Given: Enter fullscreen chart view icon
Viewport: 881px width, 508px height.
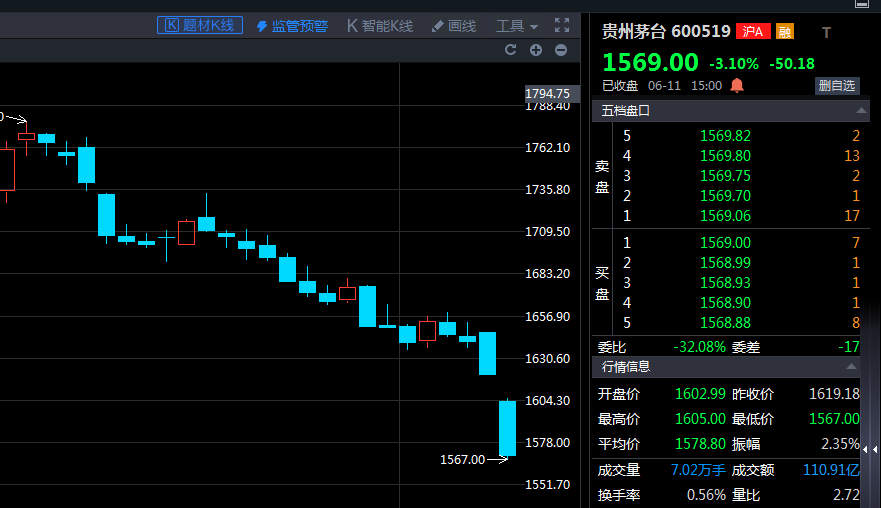Looking at the screenshot, I should click(562, 25).
